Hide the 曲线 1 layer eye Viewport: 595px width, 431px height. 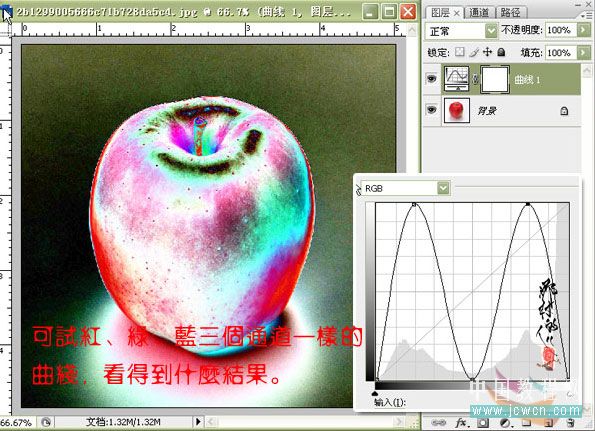pyautogui.click(x=431, y=79)
